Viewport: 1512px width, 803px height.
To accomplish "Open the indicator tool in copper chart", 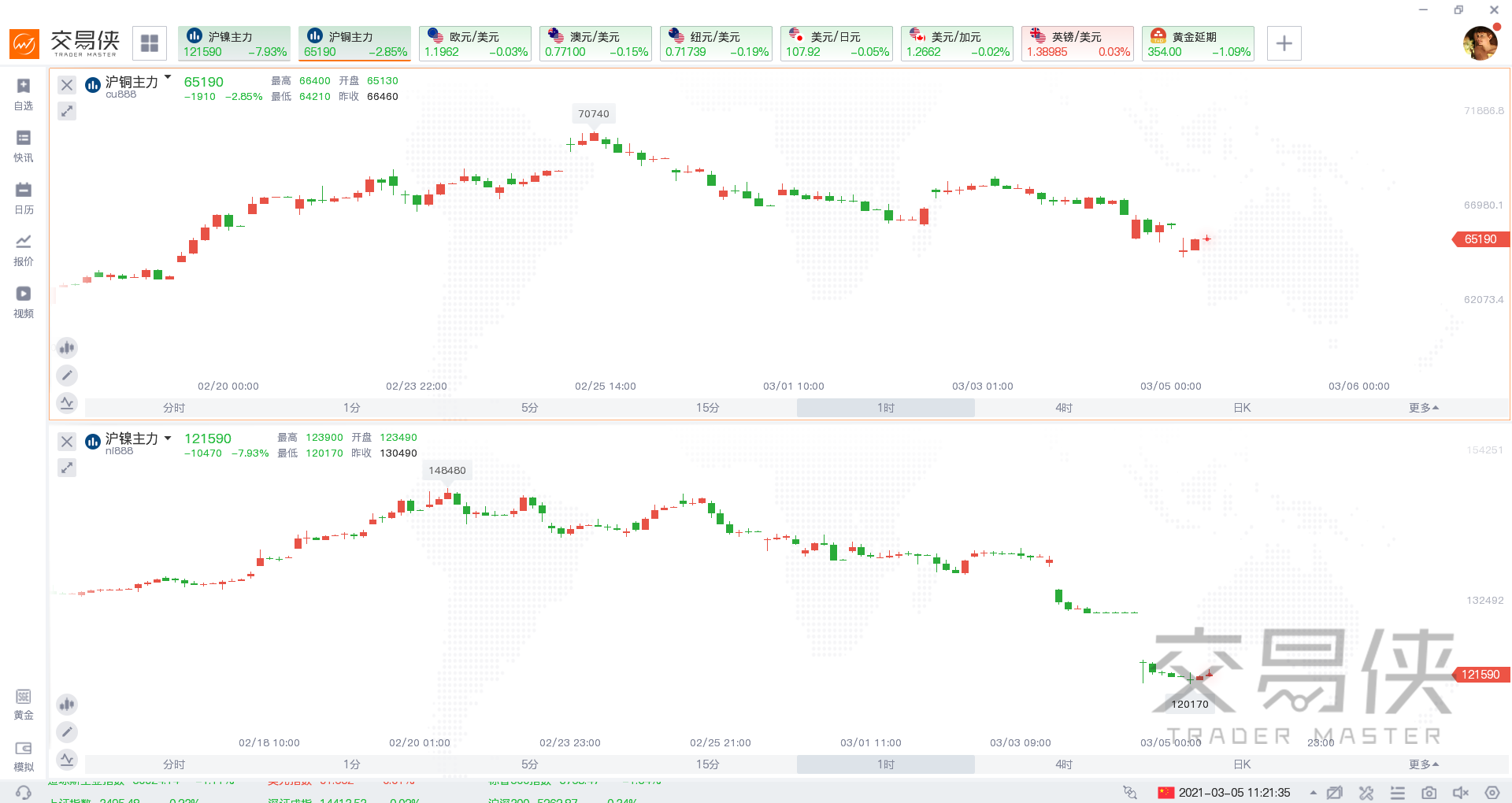I will tap(67, 403).
